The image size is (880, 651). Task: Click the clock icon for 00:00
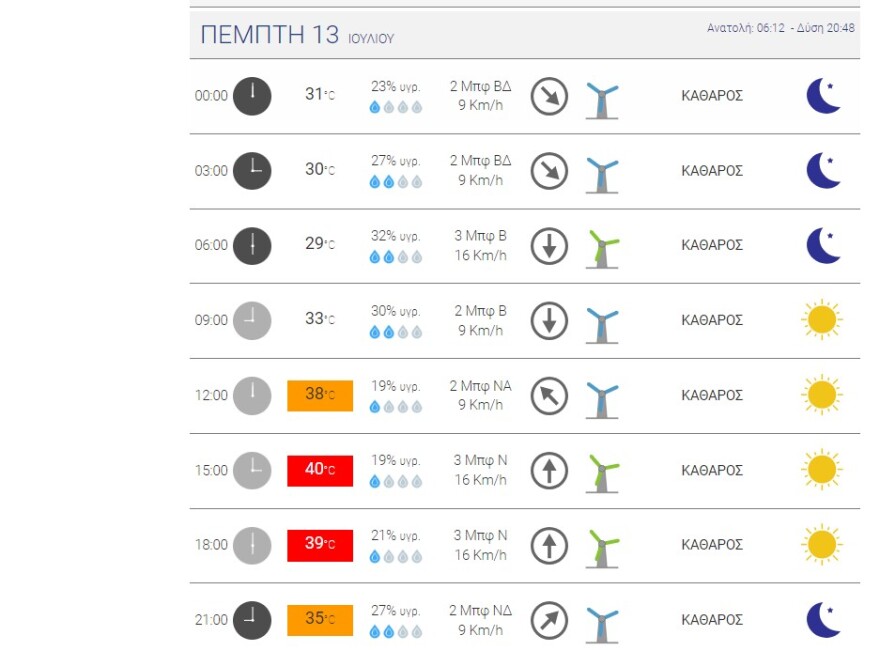click(252, 96)
